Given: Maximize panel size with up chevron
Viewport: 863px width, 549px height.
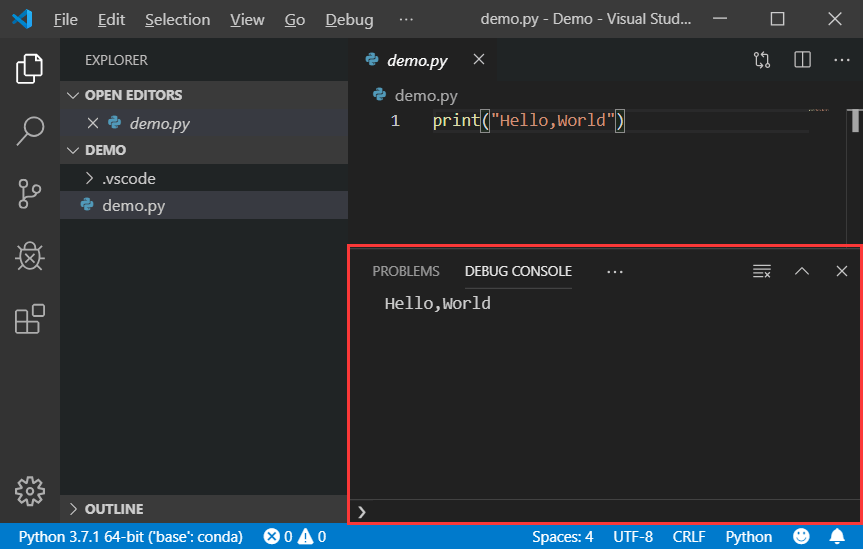Looking at the screenshot, I should [x=802, y=271].
